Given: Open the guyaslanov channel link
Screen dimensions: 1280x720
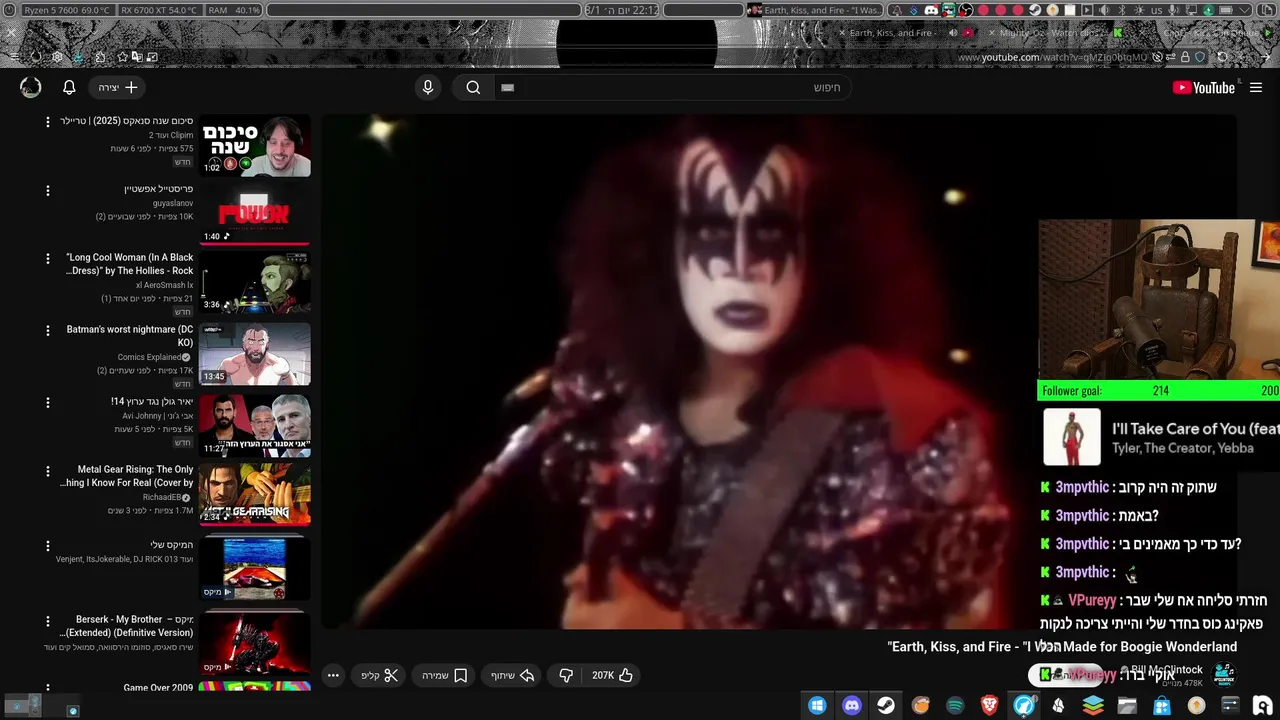Looking at the screenshot, I should [173, 203].
